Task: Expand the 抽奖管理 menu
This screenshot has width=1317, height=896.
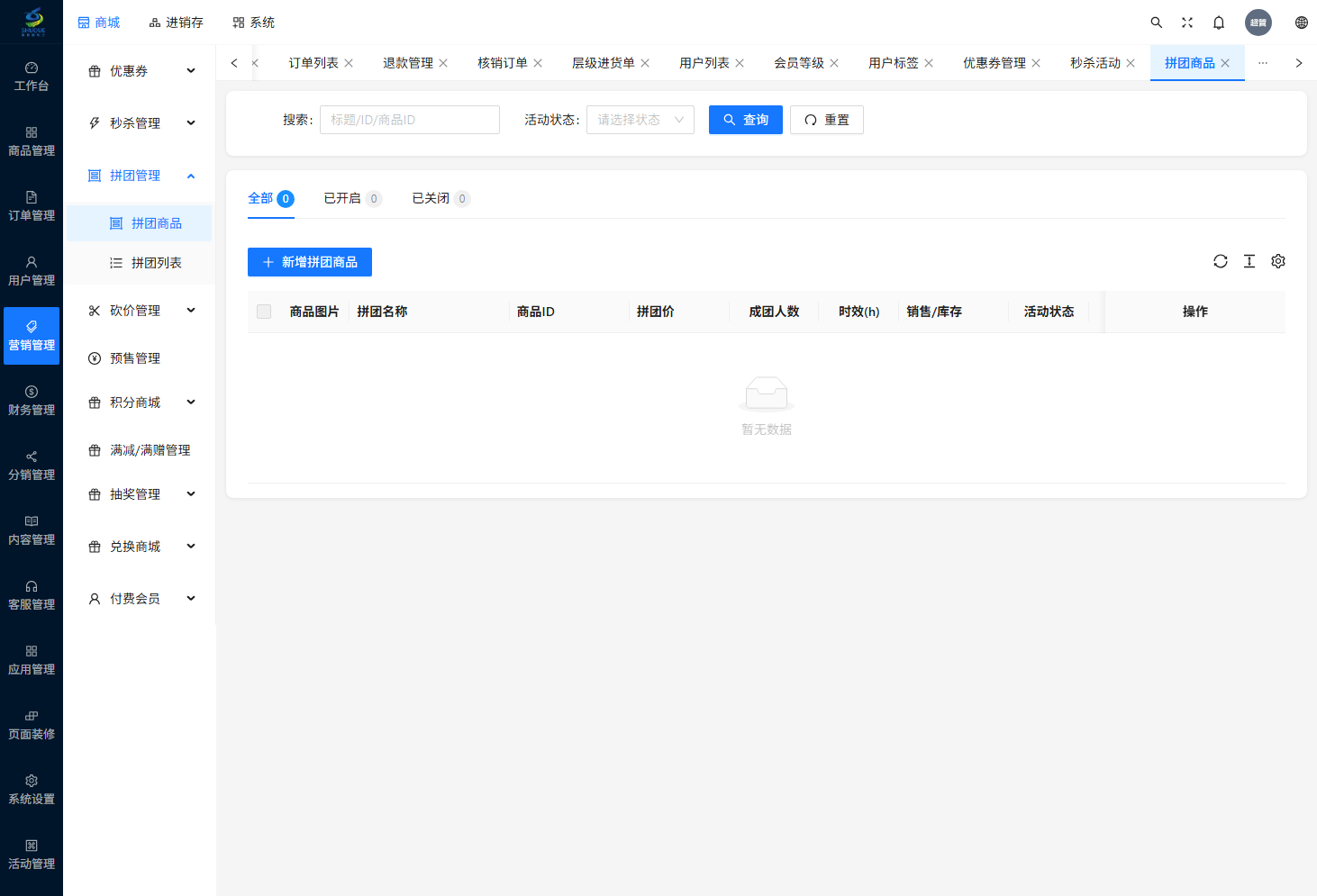Action: tap(141, 494)
